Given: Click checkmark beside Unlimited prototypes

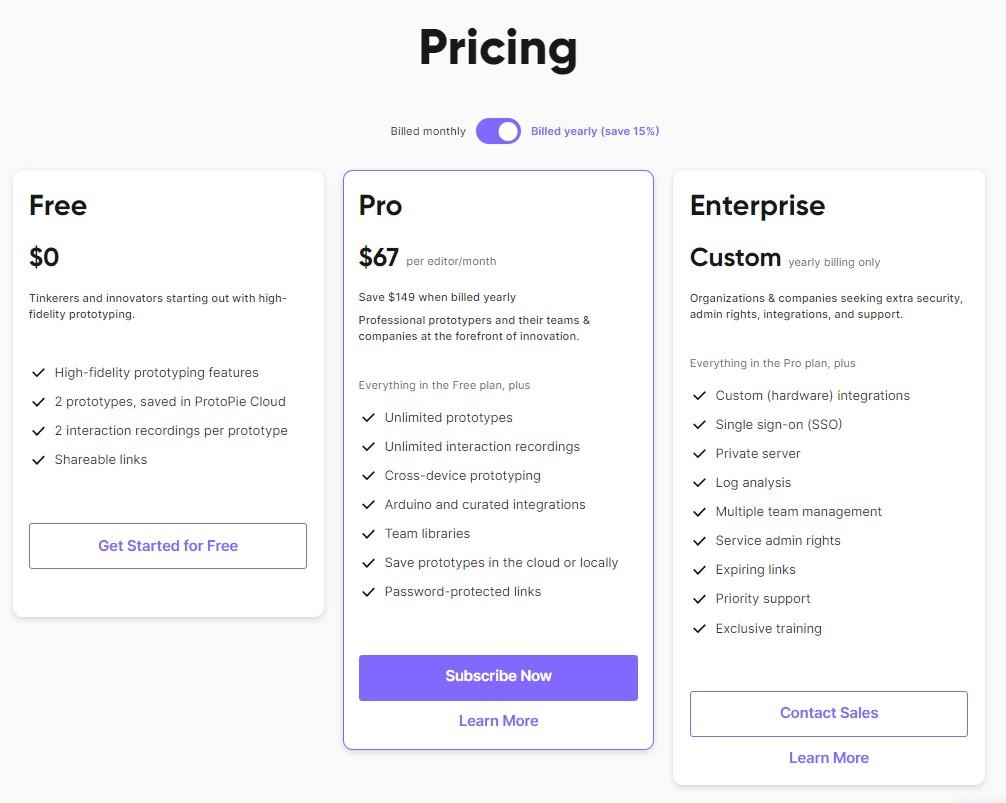Looking at the screenshot, I should pos(368,418).
